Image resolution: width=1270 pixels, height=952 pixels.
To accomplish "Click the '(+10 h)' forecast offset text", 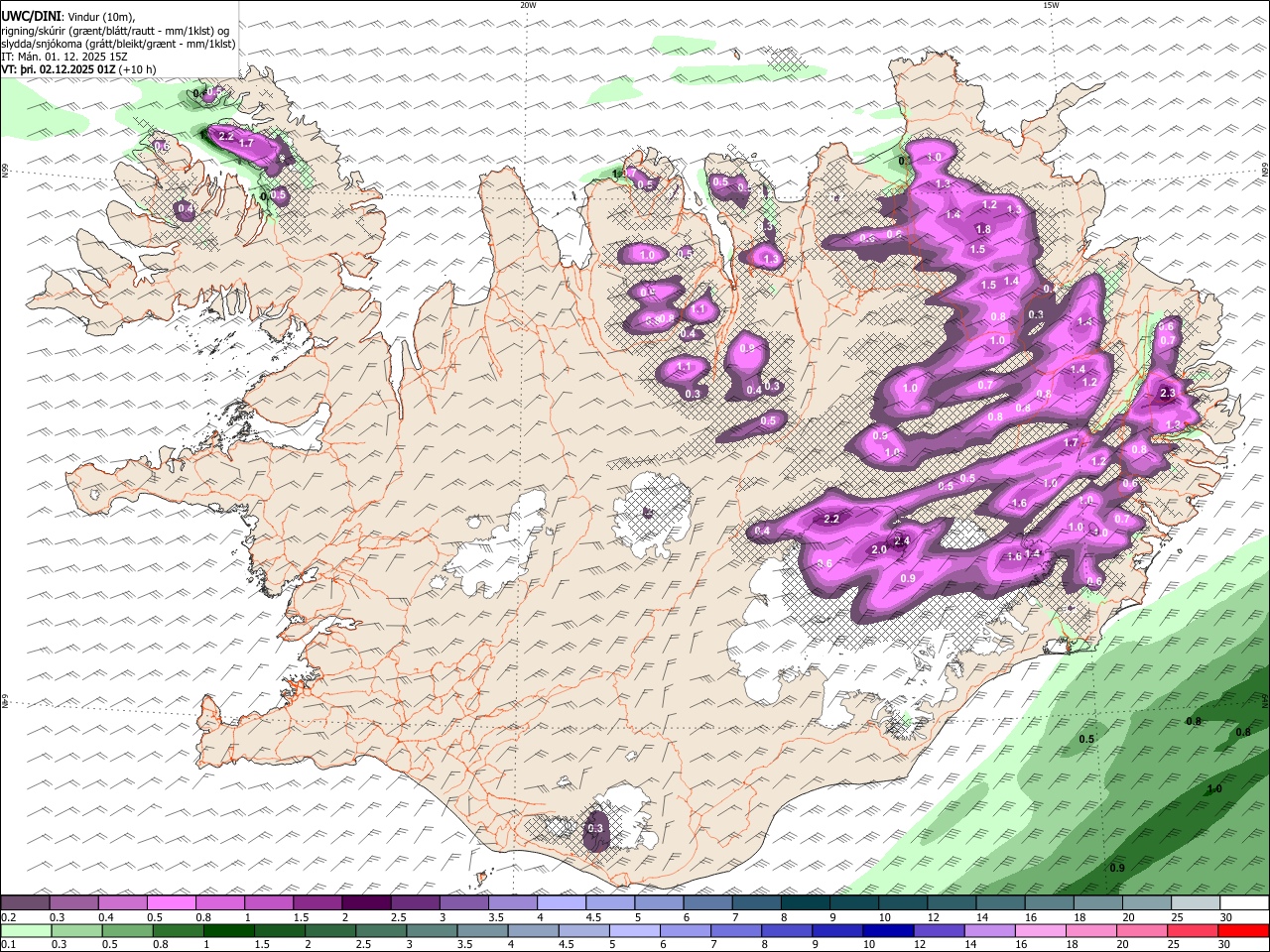I will tap(137, 69).
